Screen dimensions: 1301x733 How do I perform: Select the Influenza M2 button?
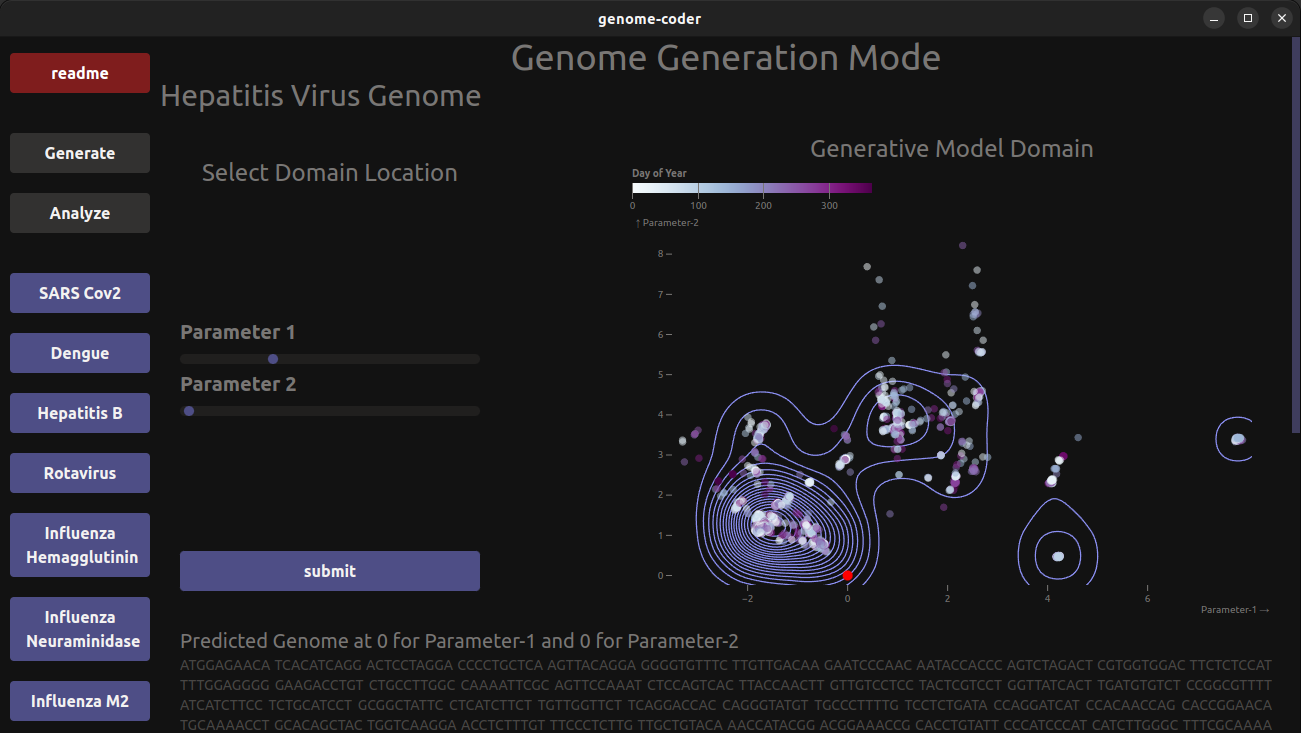tap(80, 701)
